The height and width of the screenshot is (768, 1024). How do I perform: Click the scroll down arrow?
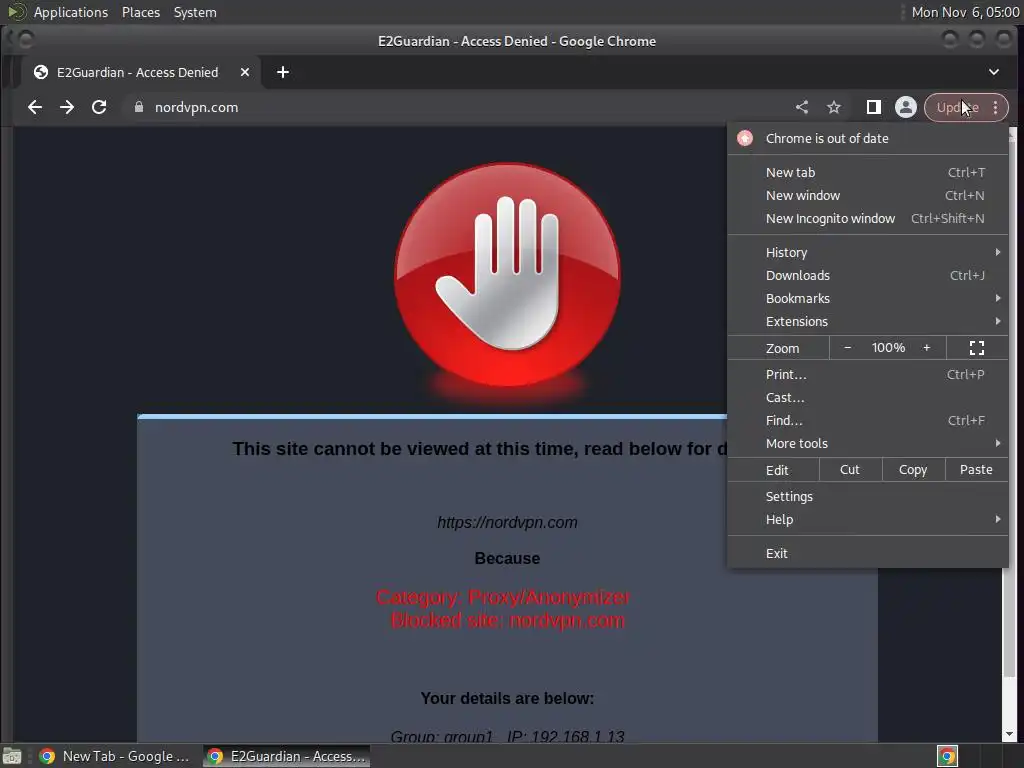coord(1010,734)
